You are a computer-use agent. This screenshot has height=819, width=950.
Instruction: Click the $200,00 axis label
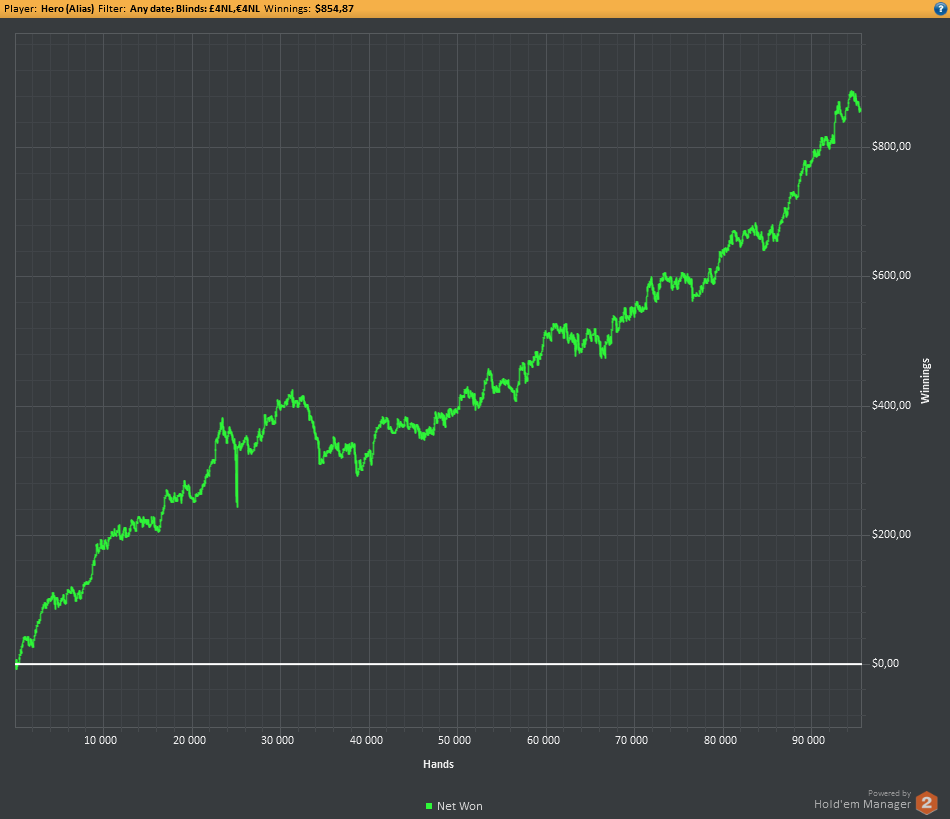coord(891,534)
